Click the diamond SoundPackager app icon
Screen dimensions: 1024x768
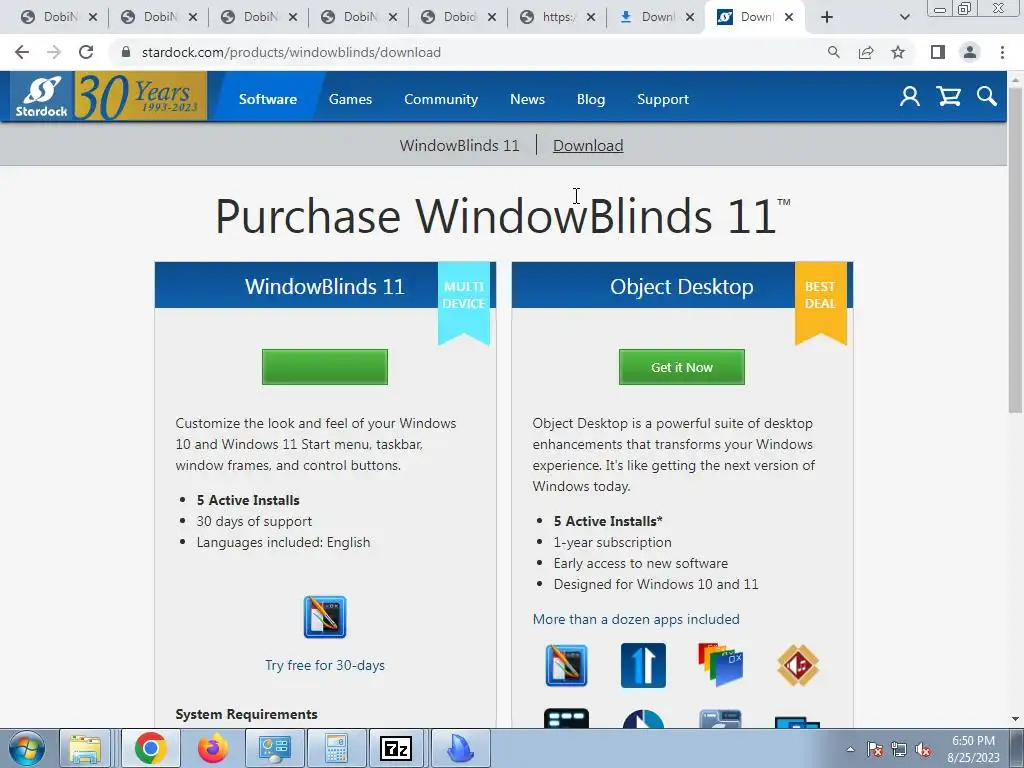coord(798,665)
